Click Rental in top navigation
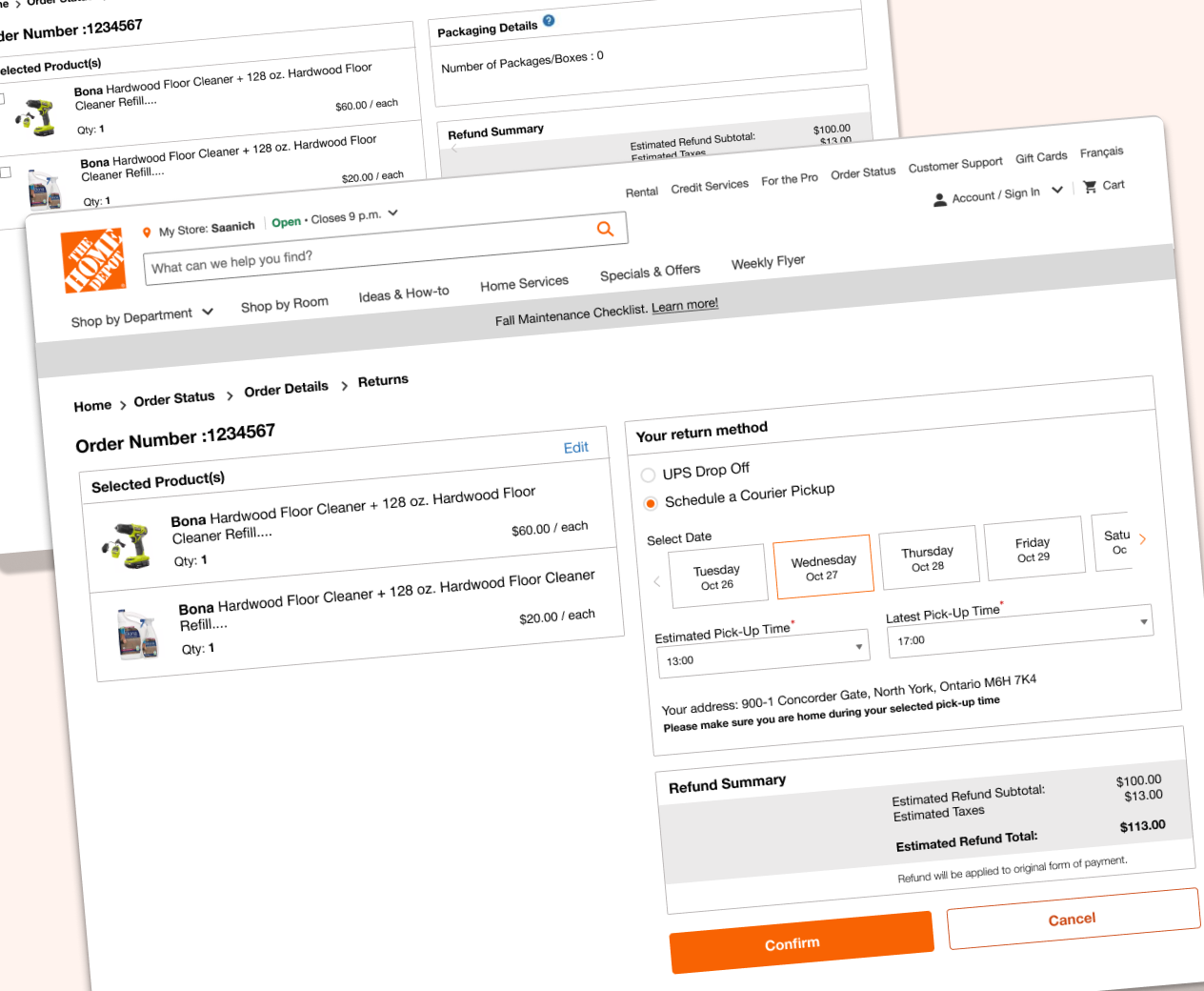1204x991 pixels. point(641,192)
